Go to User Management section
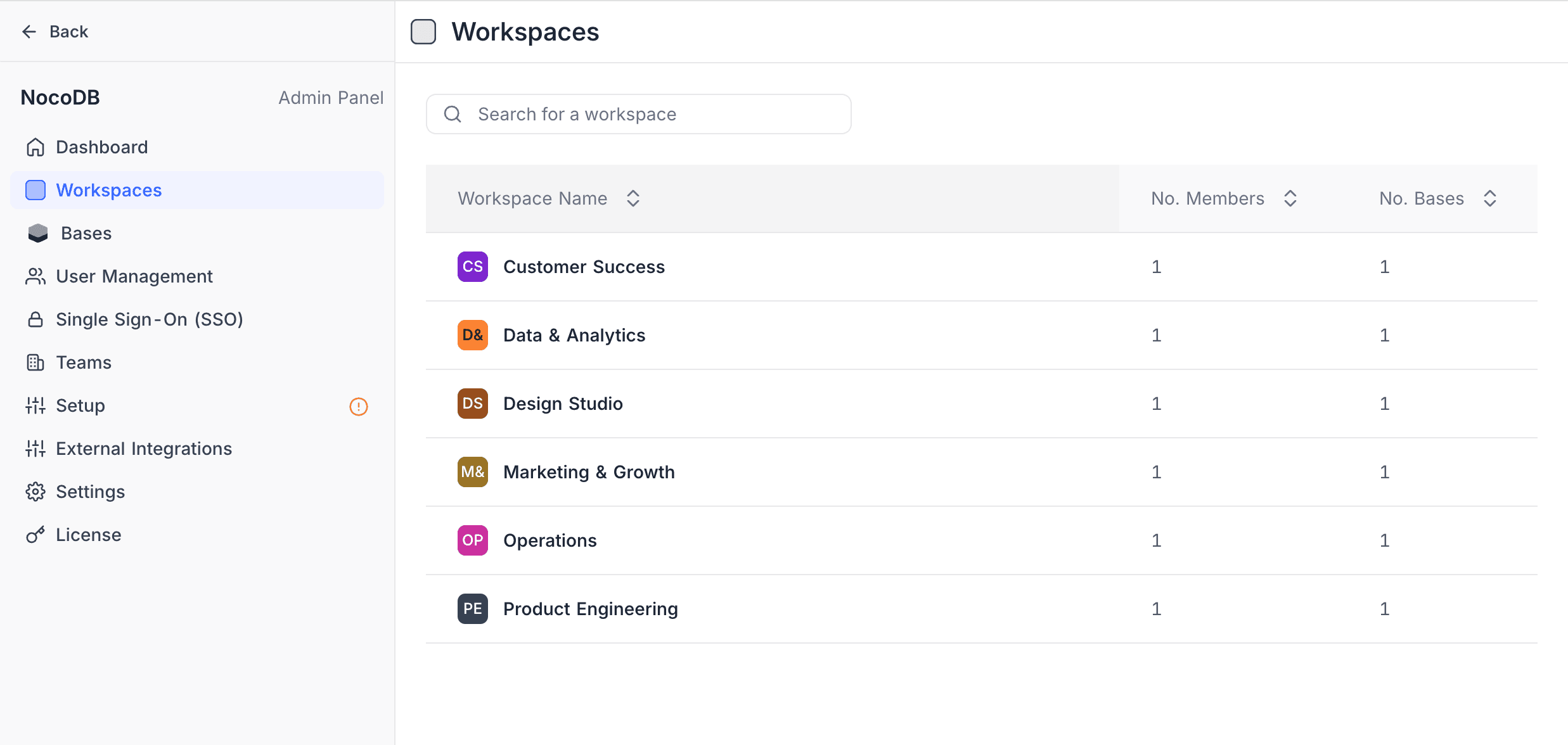 [134, 276]
